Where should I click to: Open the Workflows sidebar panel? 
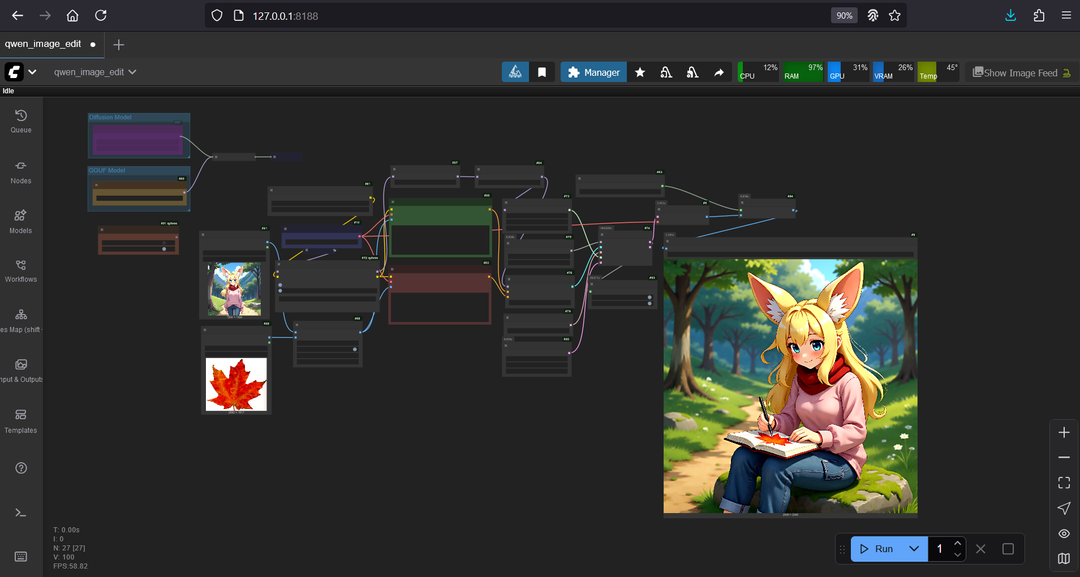coord(21,270)
